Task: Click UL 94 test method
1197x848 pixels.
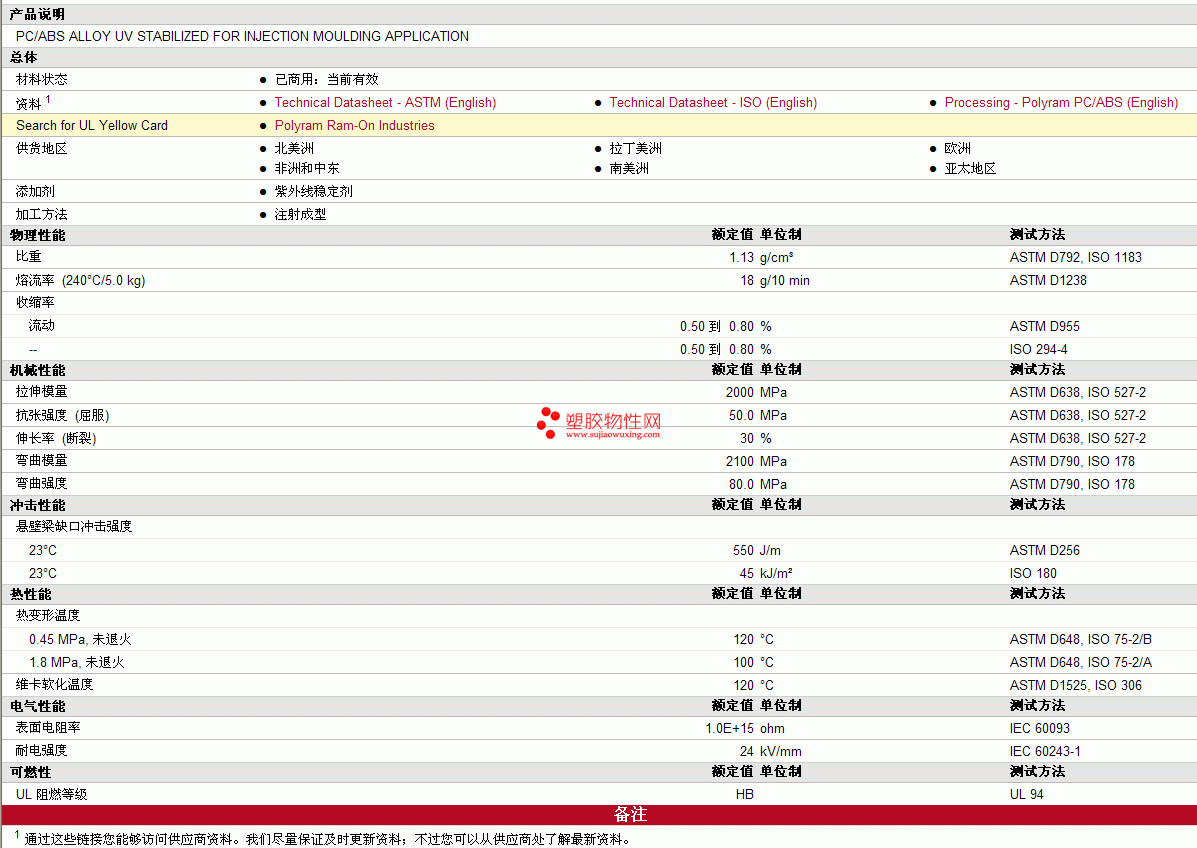Action: click(x=1026, y=794)
